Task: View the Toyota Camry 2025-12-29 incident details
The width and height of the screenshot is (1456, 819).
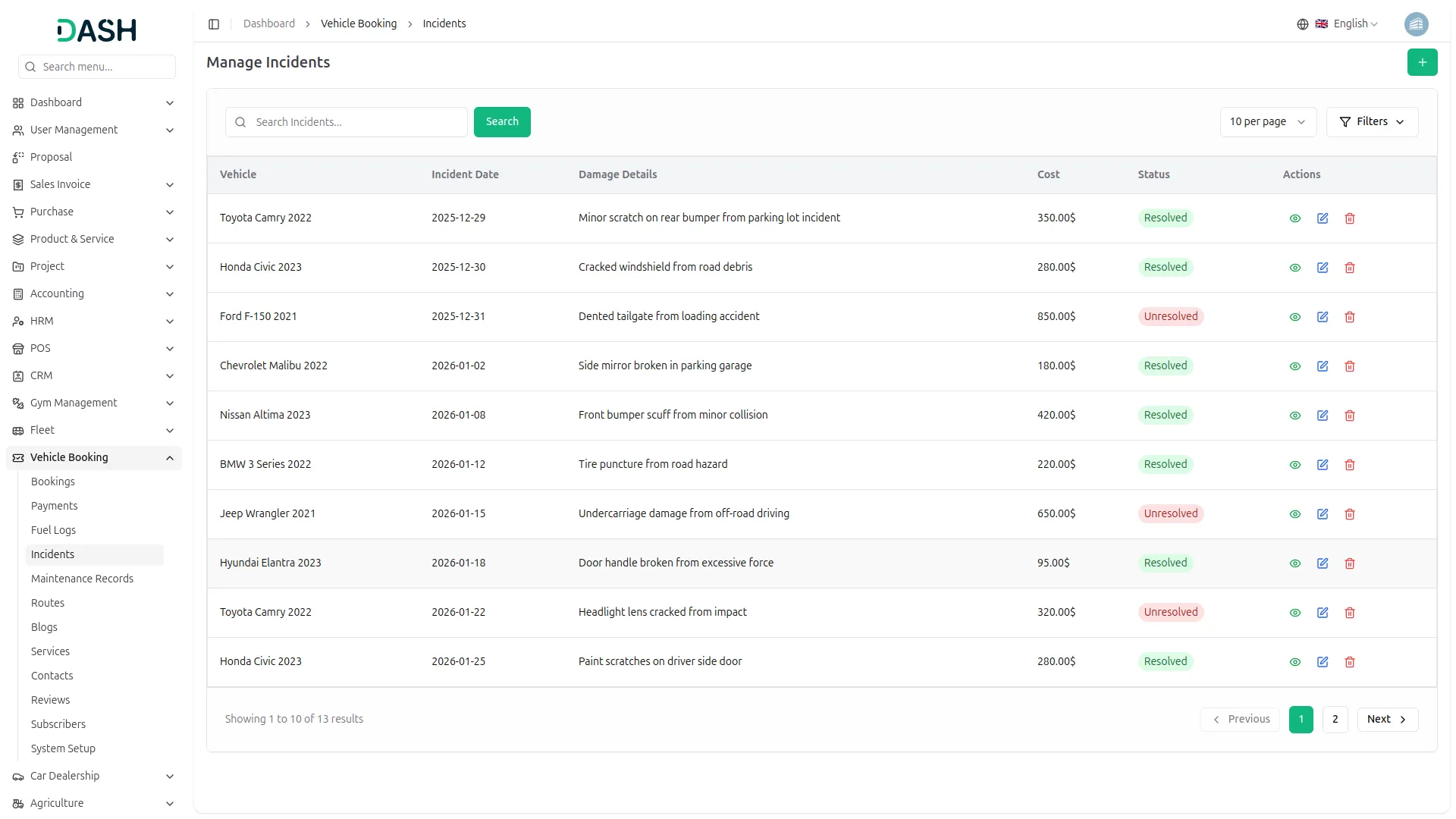Action: (1294, 218)
